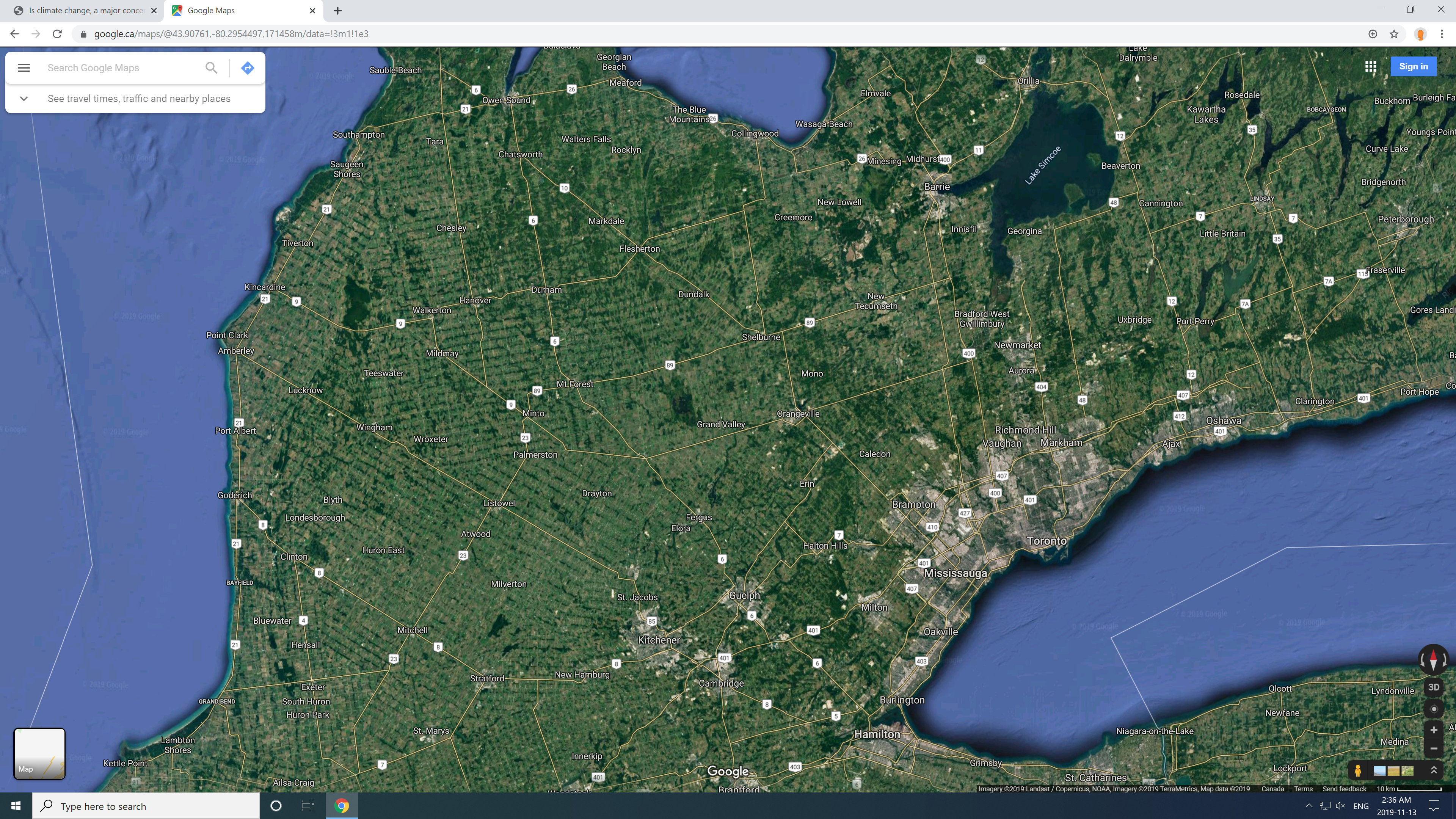Toggle the 3D tilt view
Screen dimensions: 1456x819
[1433, 687]
